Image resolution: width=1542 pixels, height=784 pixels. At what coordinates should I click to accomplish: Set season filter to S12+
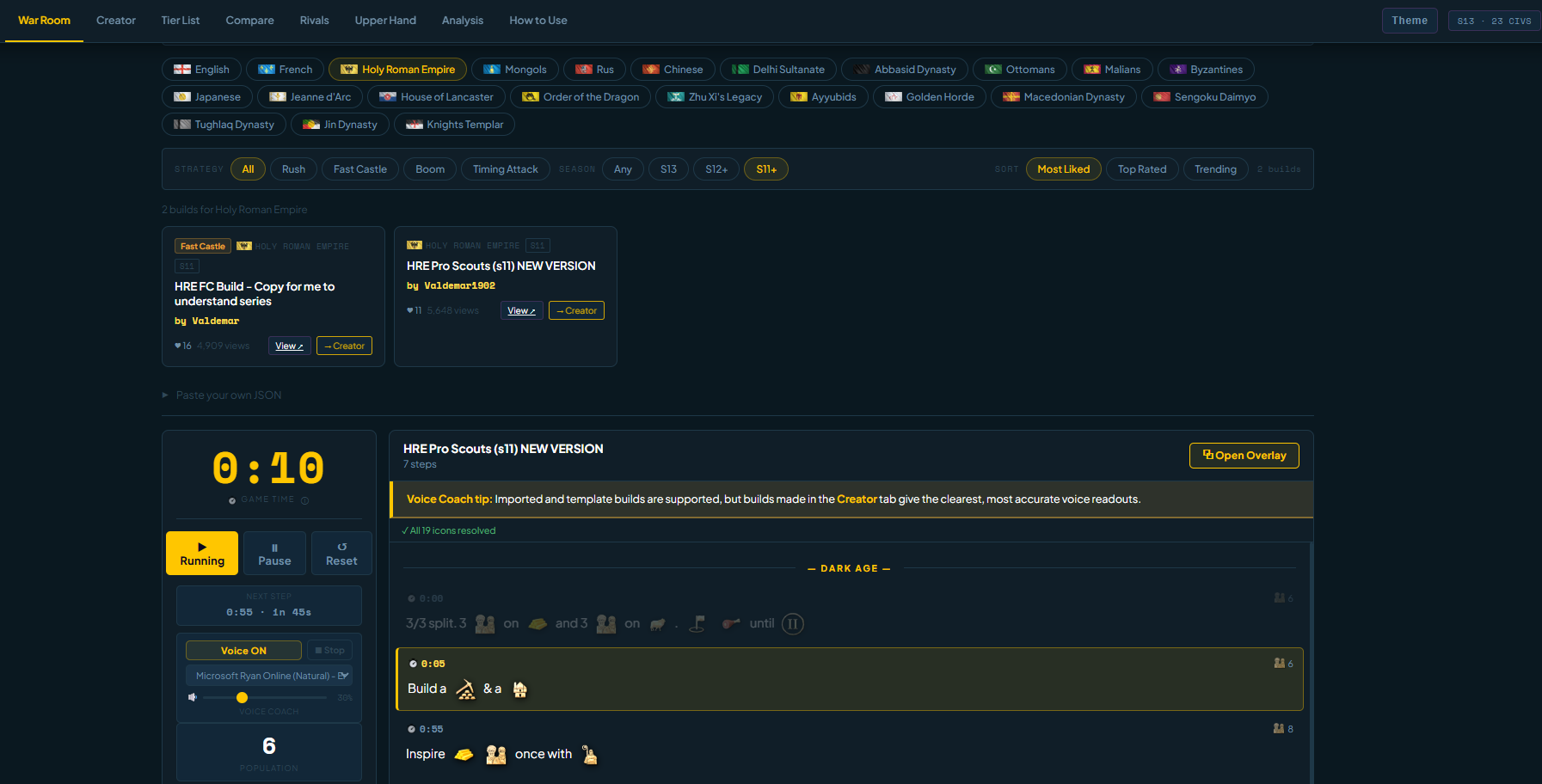(716, 169)
